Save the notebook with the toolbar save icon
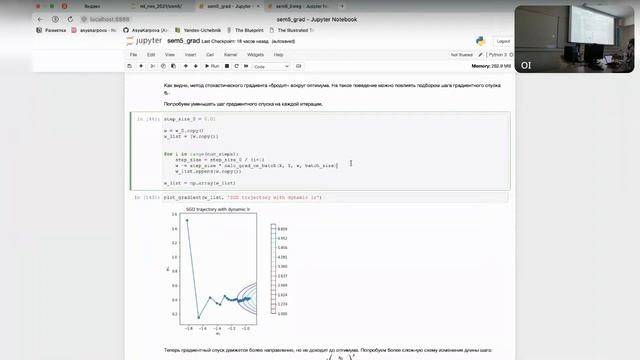 coord(130,66)
